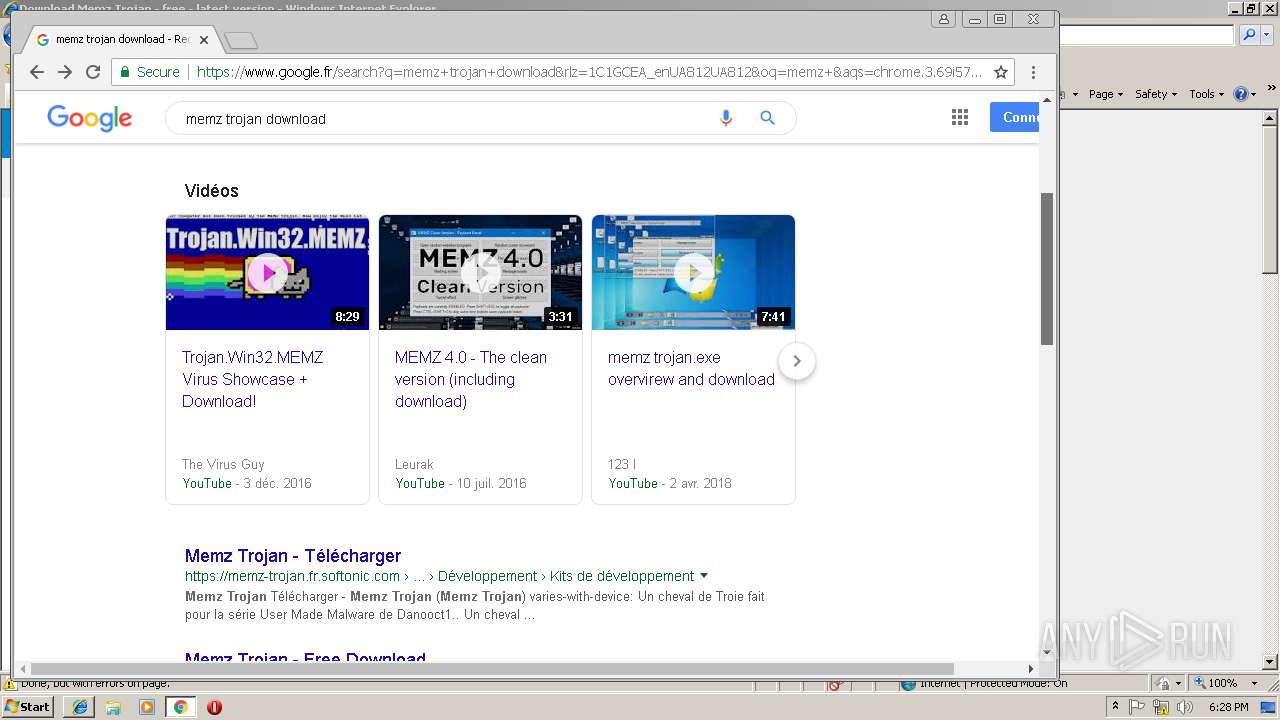Open memz trojan.exe overvirew and download link

point(691,368)
